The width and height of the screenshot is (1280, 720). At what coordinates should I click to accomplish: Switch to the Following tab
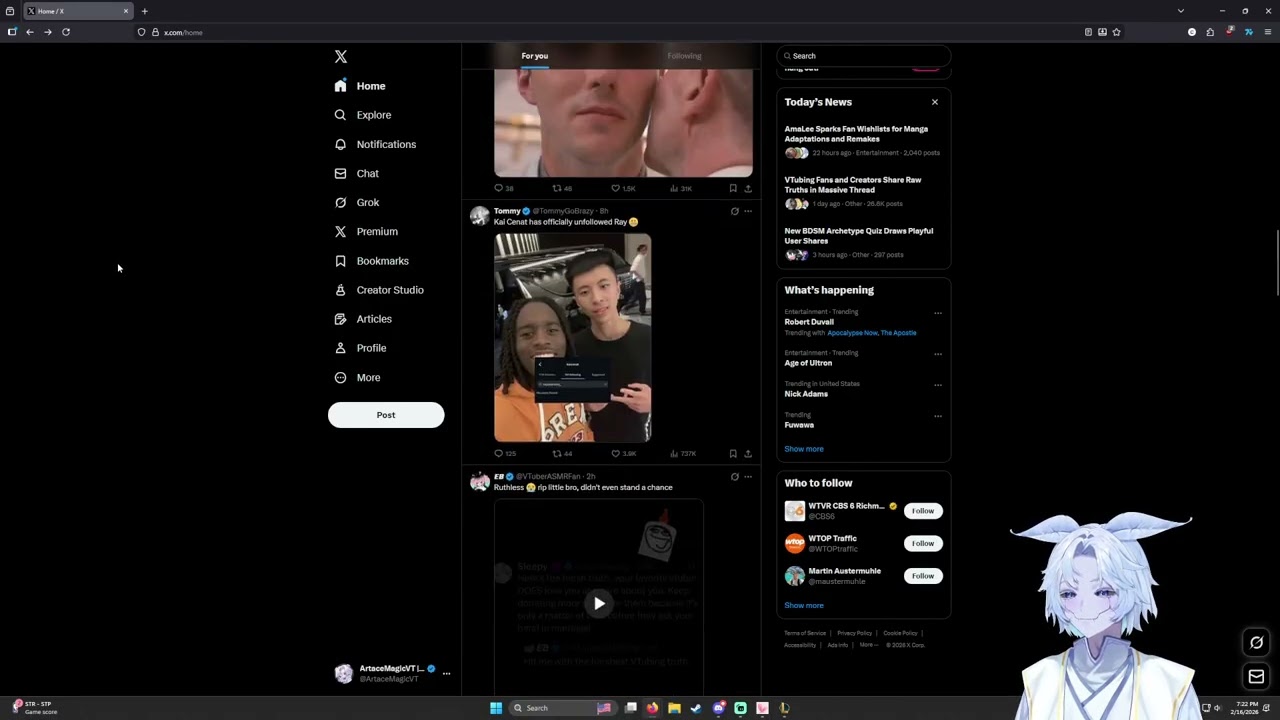tap(684, 56)
